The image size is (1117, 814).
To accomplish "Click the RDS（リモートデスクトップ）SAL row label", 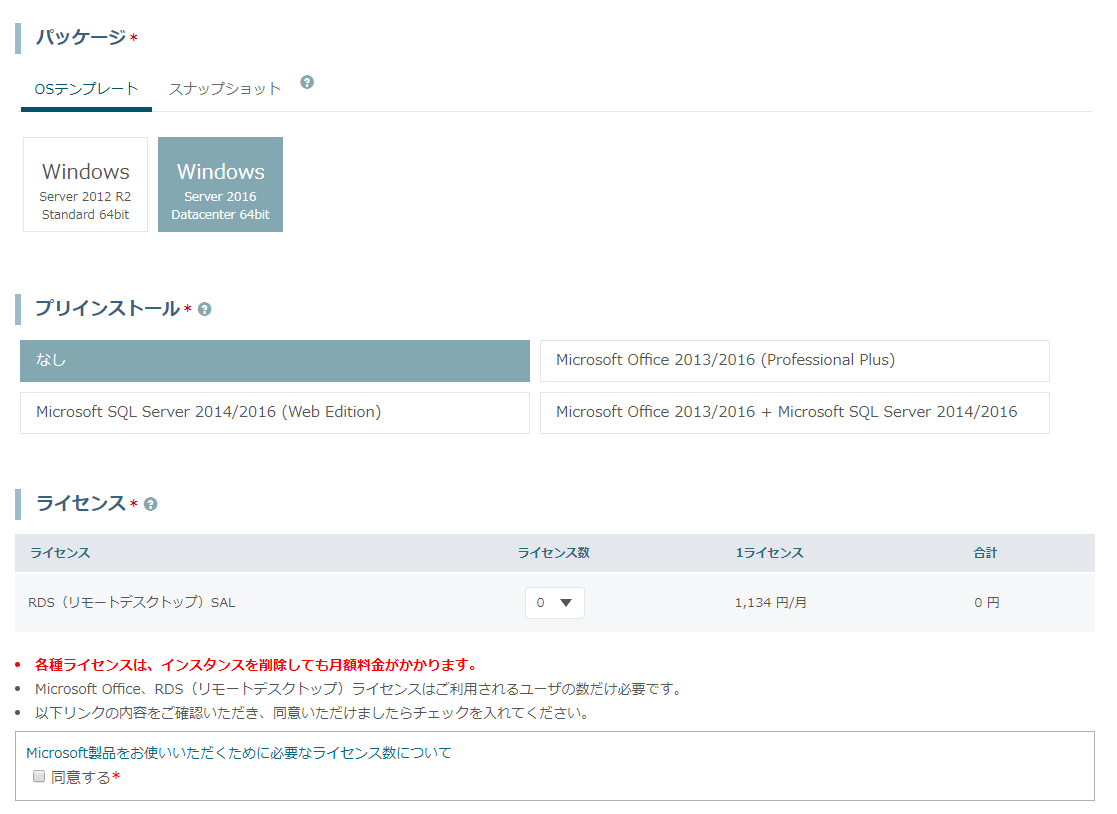I will coord(132,602).
